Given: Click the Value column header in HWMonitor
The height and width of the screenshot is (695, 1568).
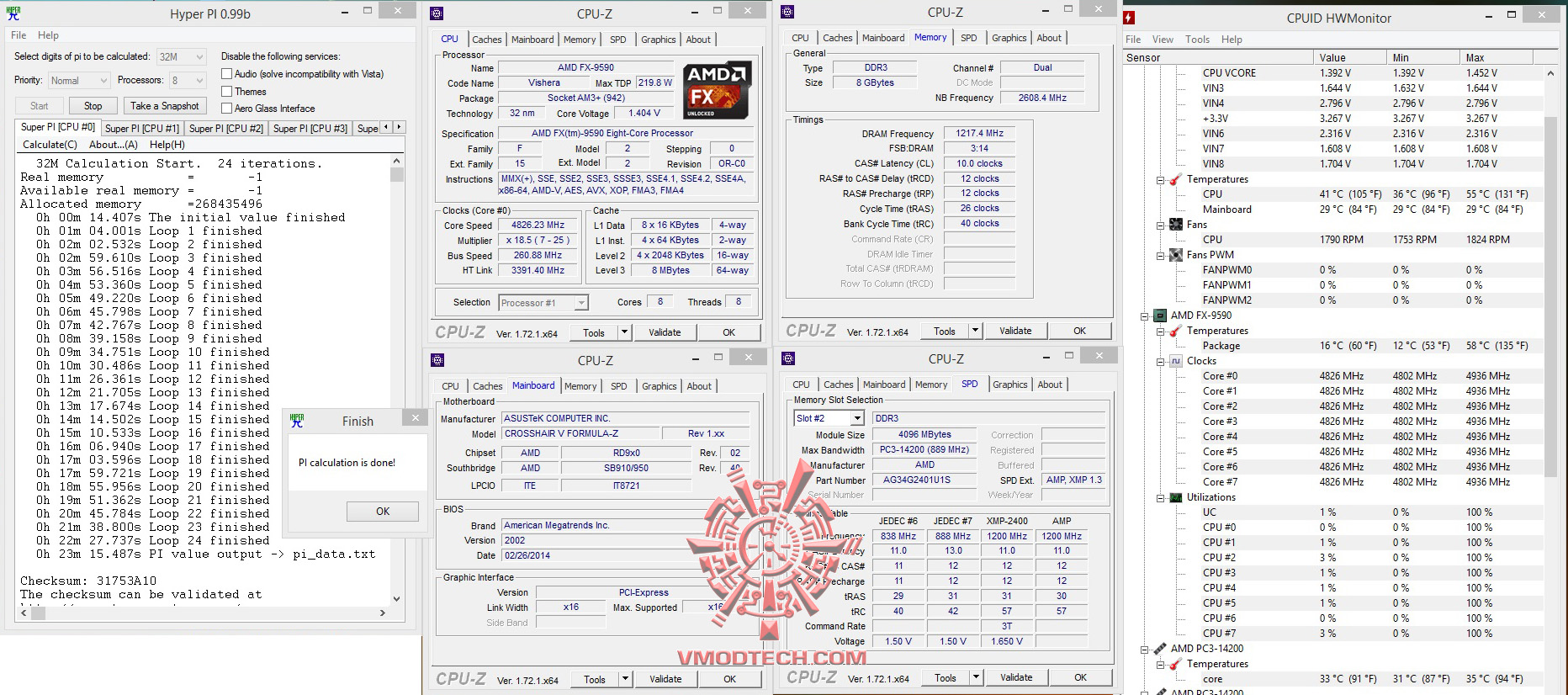Looking at the screenshot, I should [1349, 57].
